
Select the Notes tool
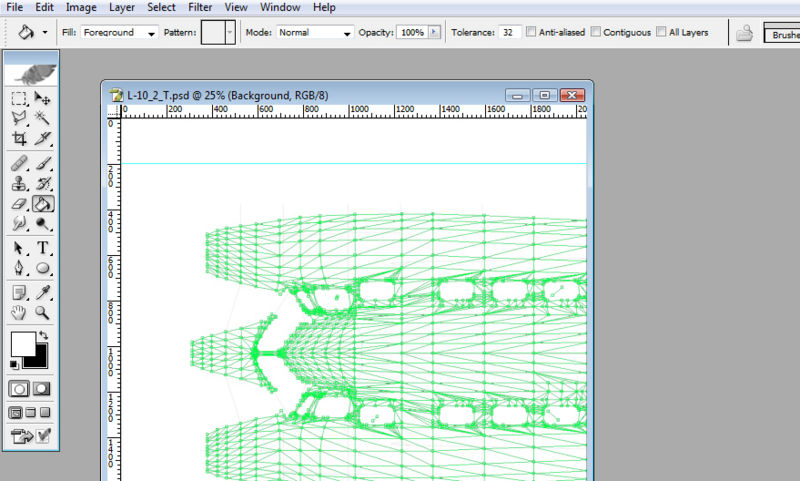point(19,293)
